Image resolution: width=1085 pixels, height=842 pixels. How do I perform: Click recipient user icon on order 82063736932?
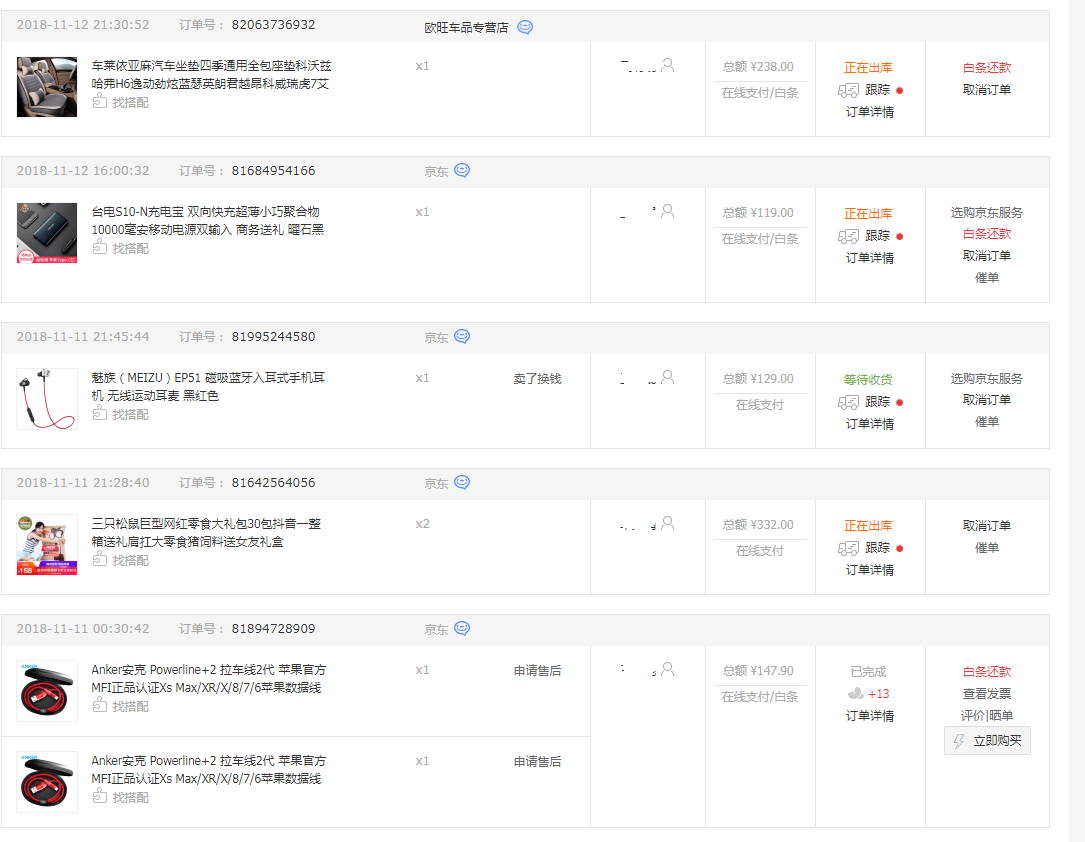[668, 65]
